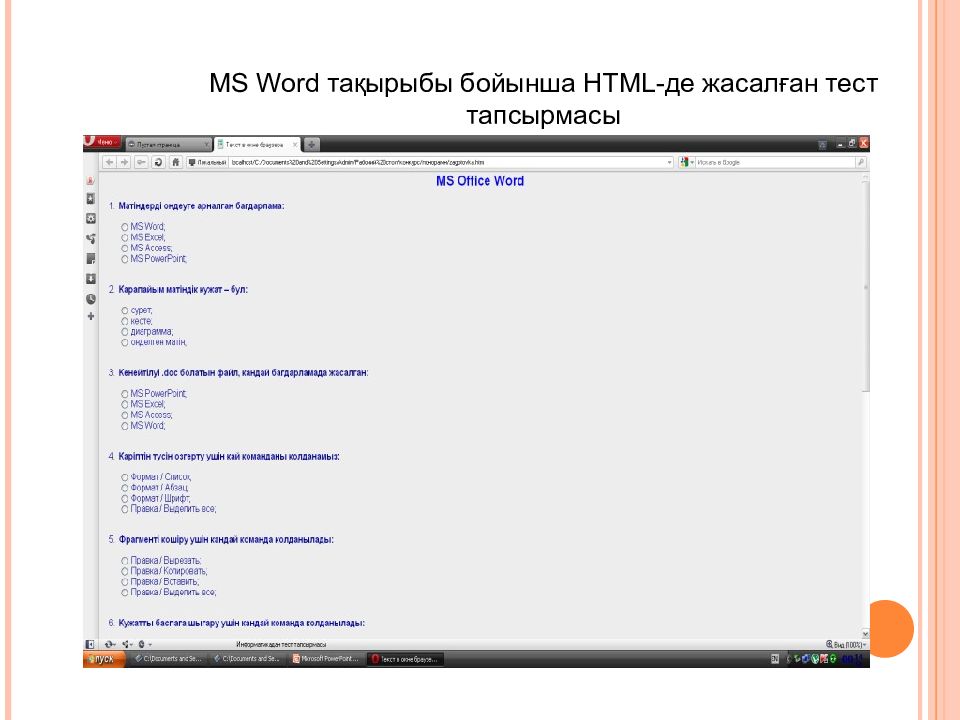The image size is (960, 720).
Task: Select MS Access radio in question 3
Action: [x=124, y=416]
